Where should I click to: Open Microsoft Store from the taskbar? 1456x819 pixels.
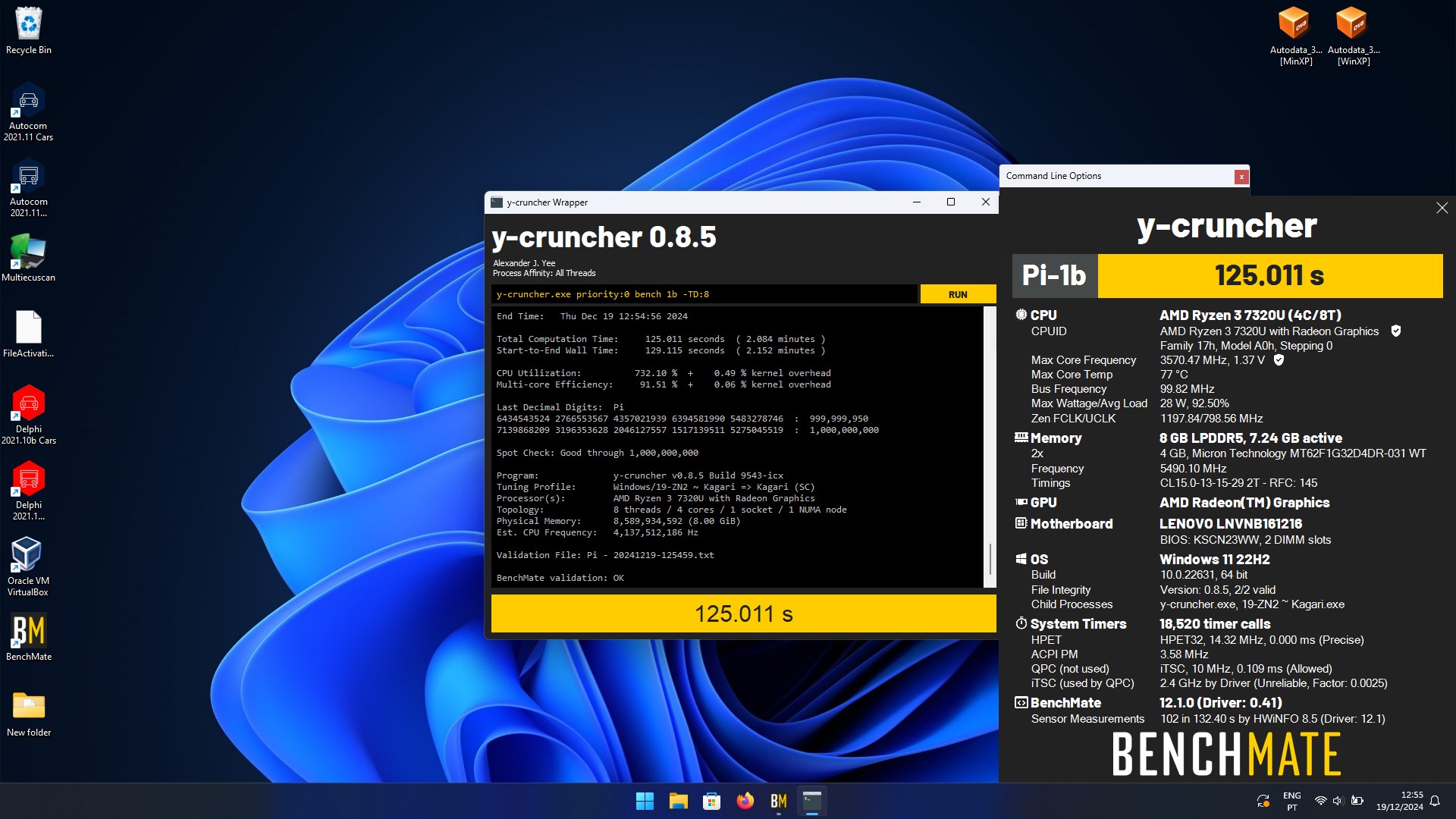(711, 801)
